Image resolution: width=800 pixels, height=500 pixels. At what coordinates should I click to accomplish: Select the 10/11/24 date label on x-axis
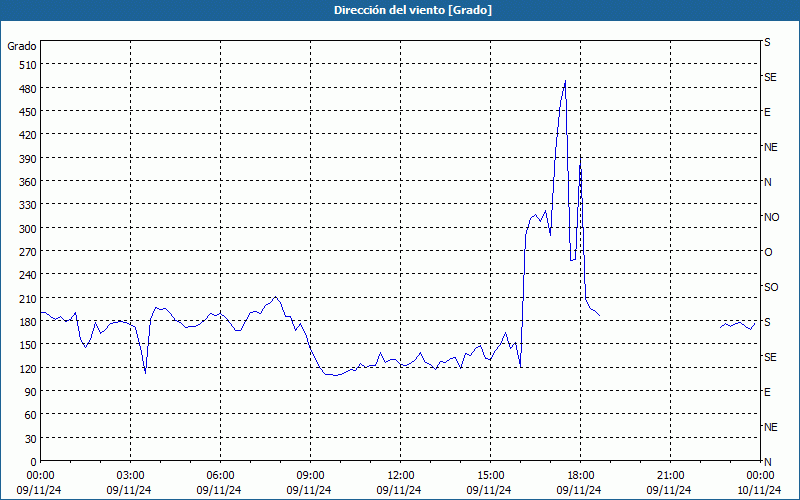point(759,490)
